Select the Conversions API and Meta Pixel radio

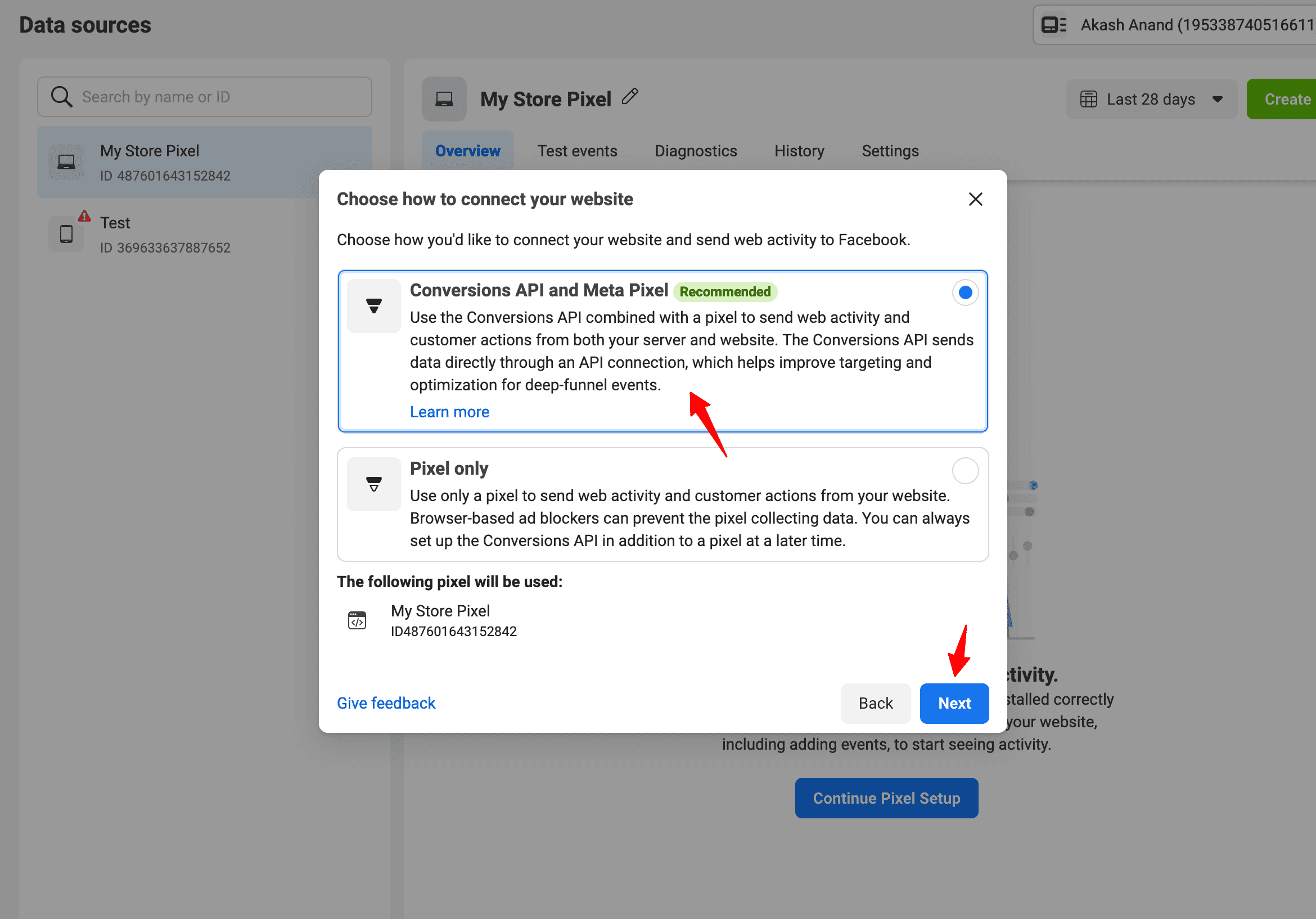point(965,292)
